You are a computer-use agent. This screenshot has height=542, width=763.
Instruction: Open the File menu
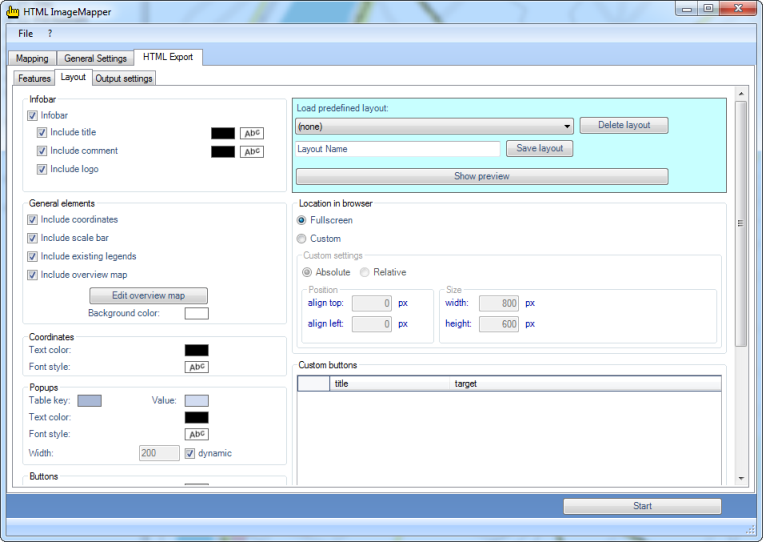pos(25,34)
